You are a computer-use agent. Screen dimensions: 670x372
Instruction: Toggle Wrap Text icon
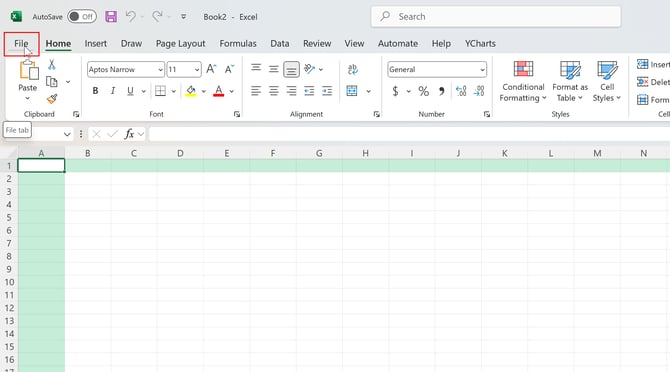pyautogui.click(x=353, y=69)
